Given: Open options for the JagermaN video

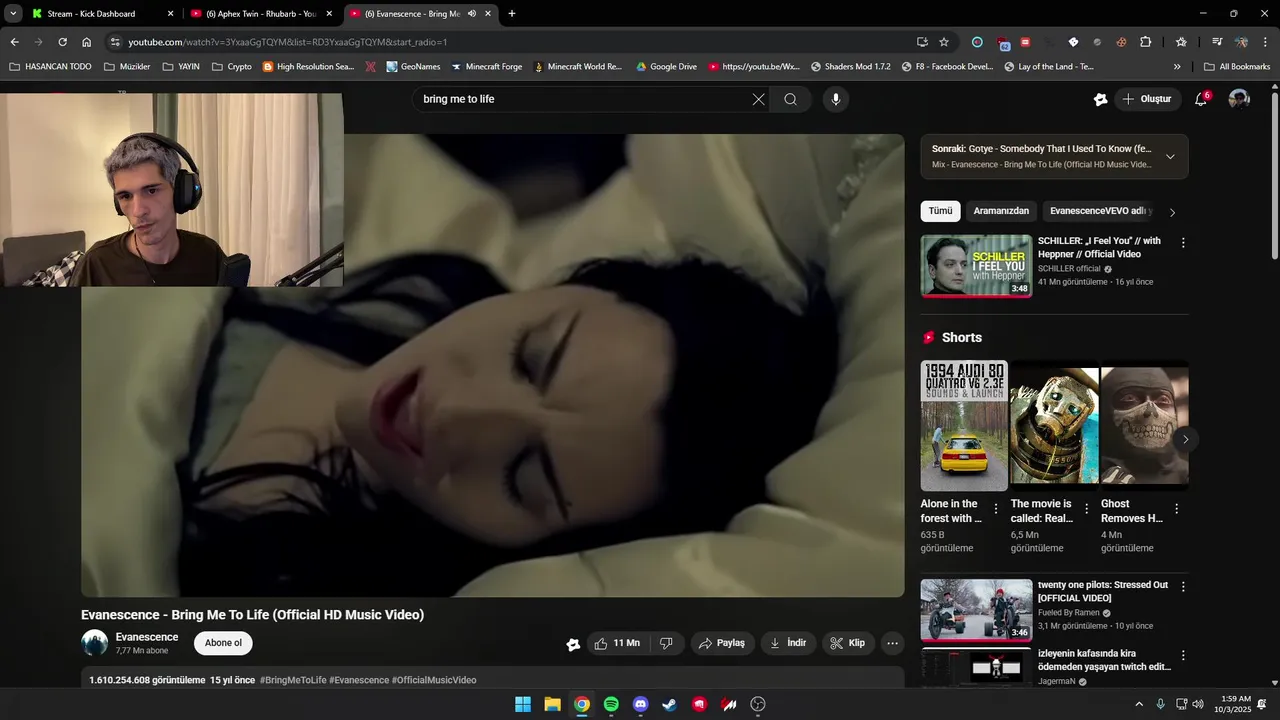Looking at the screenshot, I should click(1183, 656).
